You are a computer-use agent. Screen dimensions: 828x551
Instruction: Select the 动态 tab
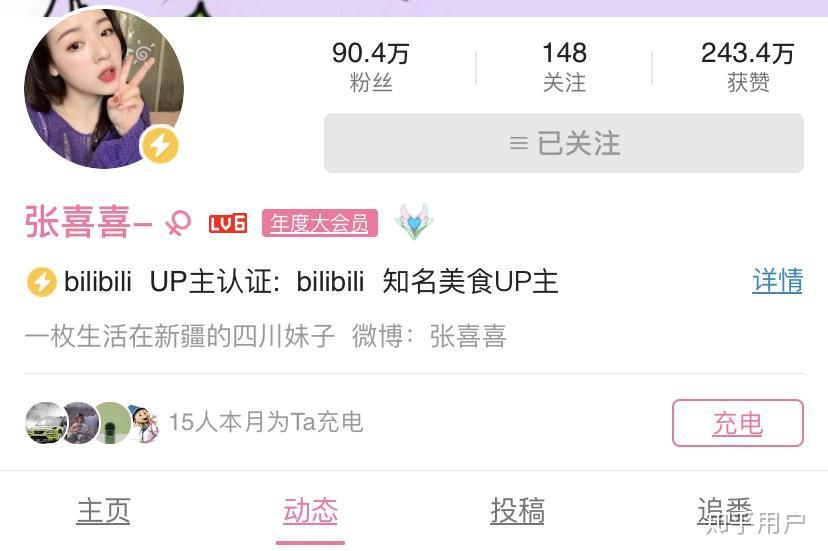310,511
